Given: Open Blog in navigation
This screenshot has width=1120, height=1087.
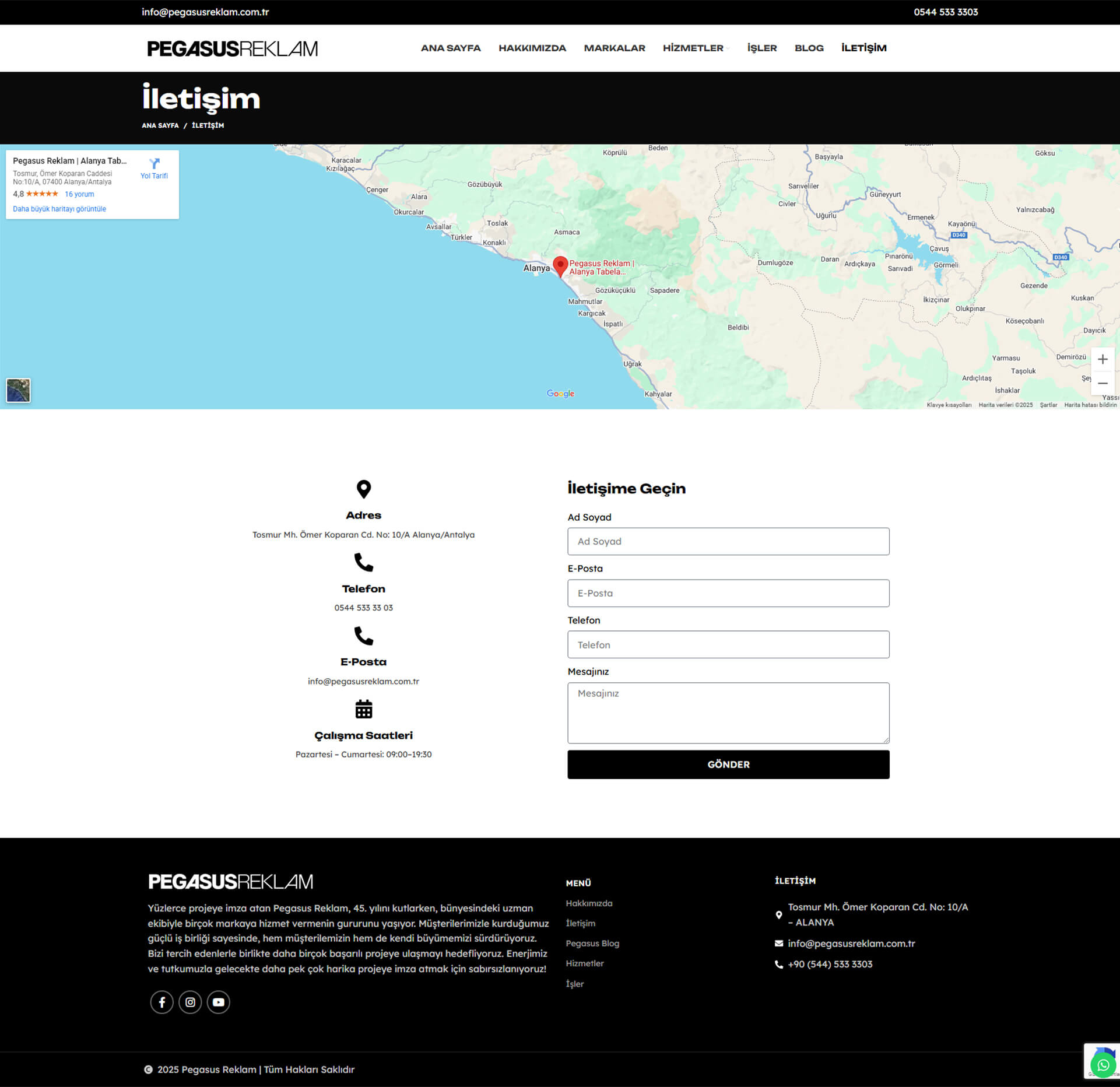Looking at the screenshot, I should coord(809,48).
